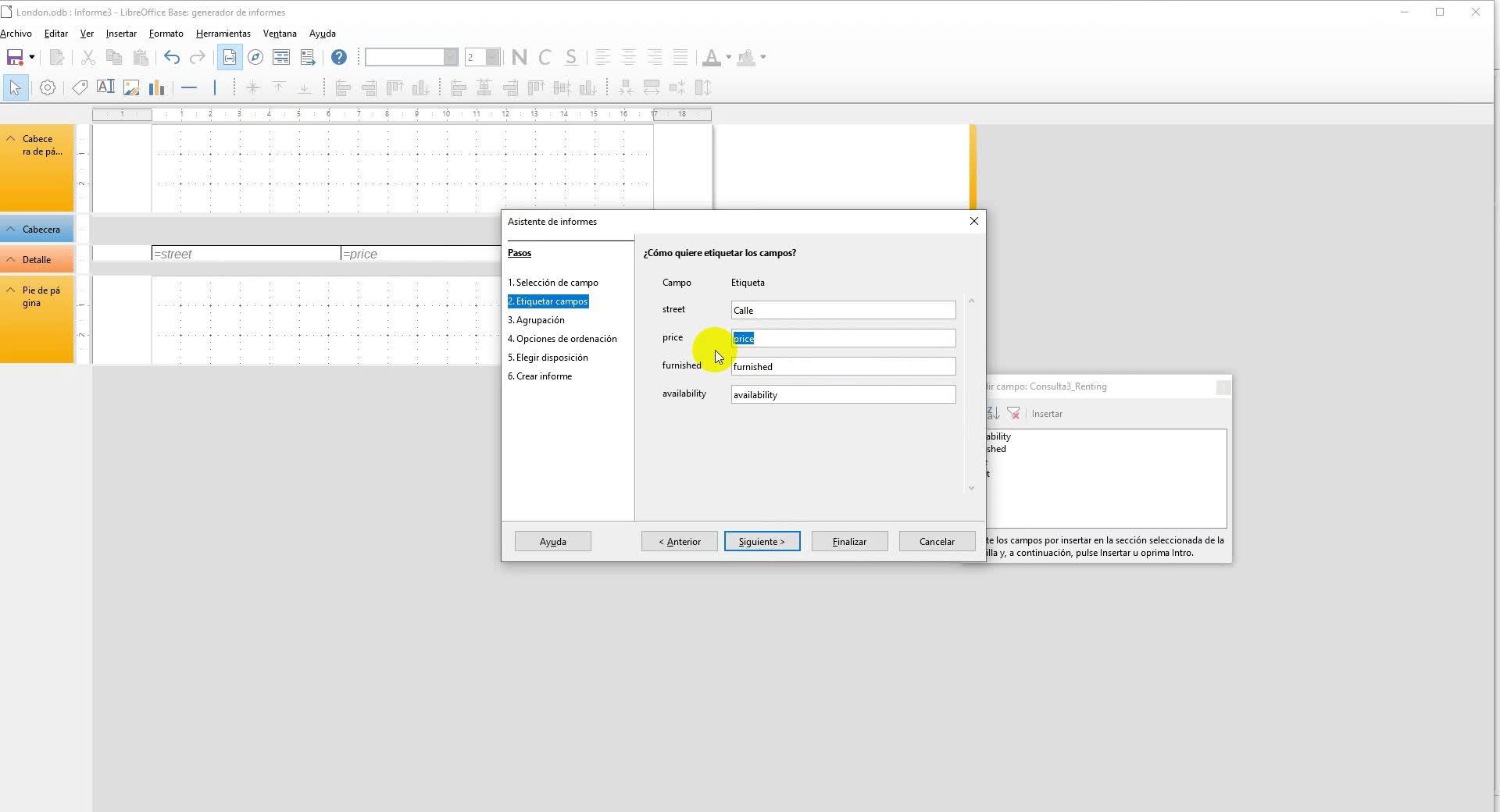Image resolution: width=1500 pixels, height=812 pixels.
Task: Open the Editar menu
Action: pyautogui.click(x=56, y=34)
